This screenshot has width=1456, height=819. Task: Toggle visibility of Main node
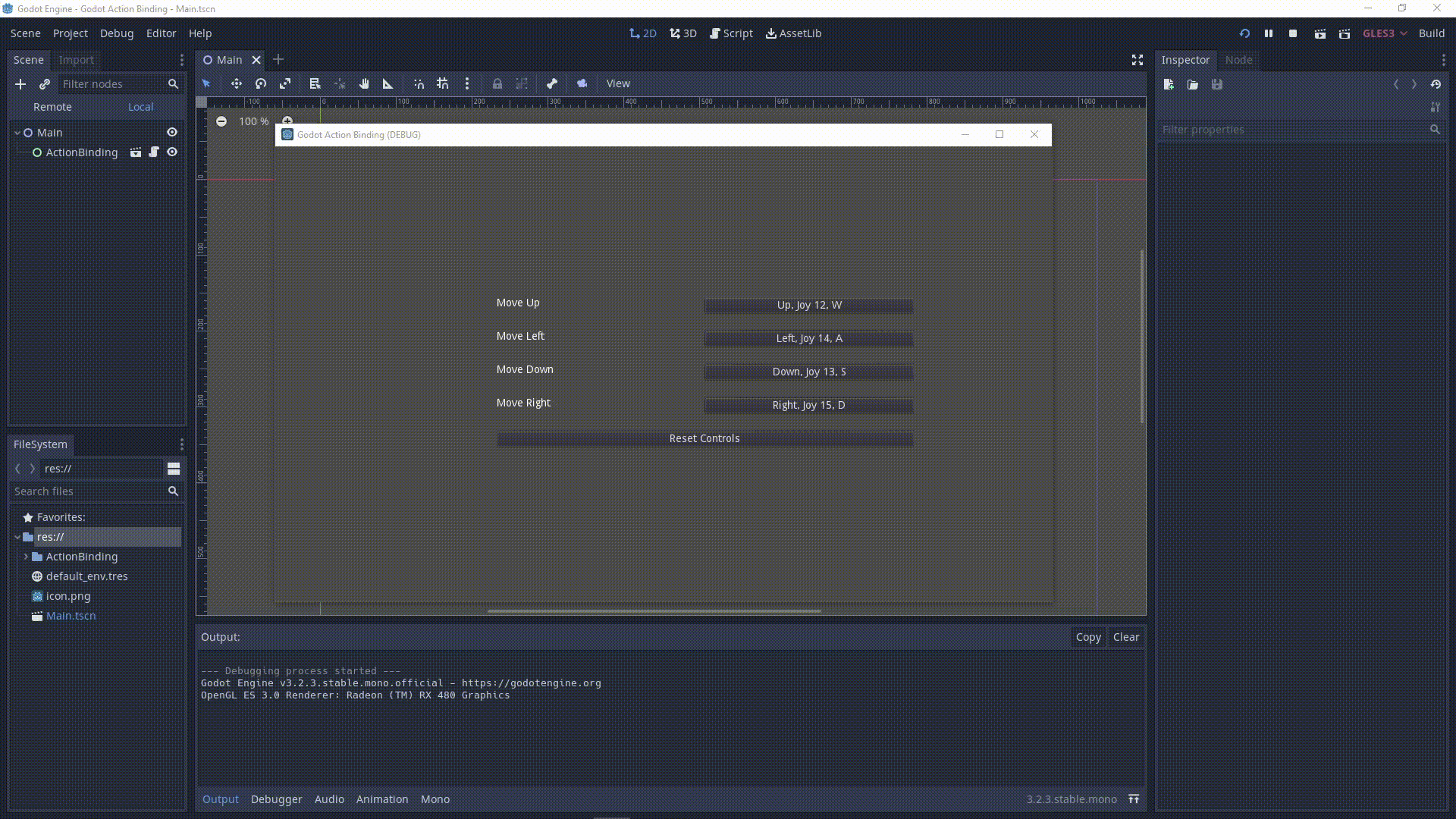[172, 133]
